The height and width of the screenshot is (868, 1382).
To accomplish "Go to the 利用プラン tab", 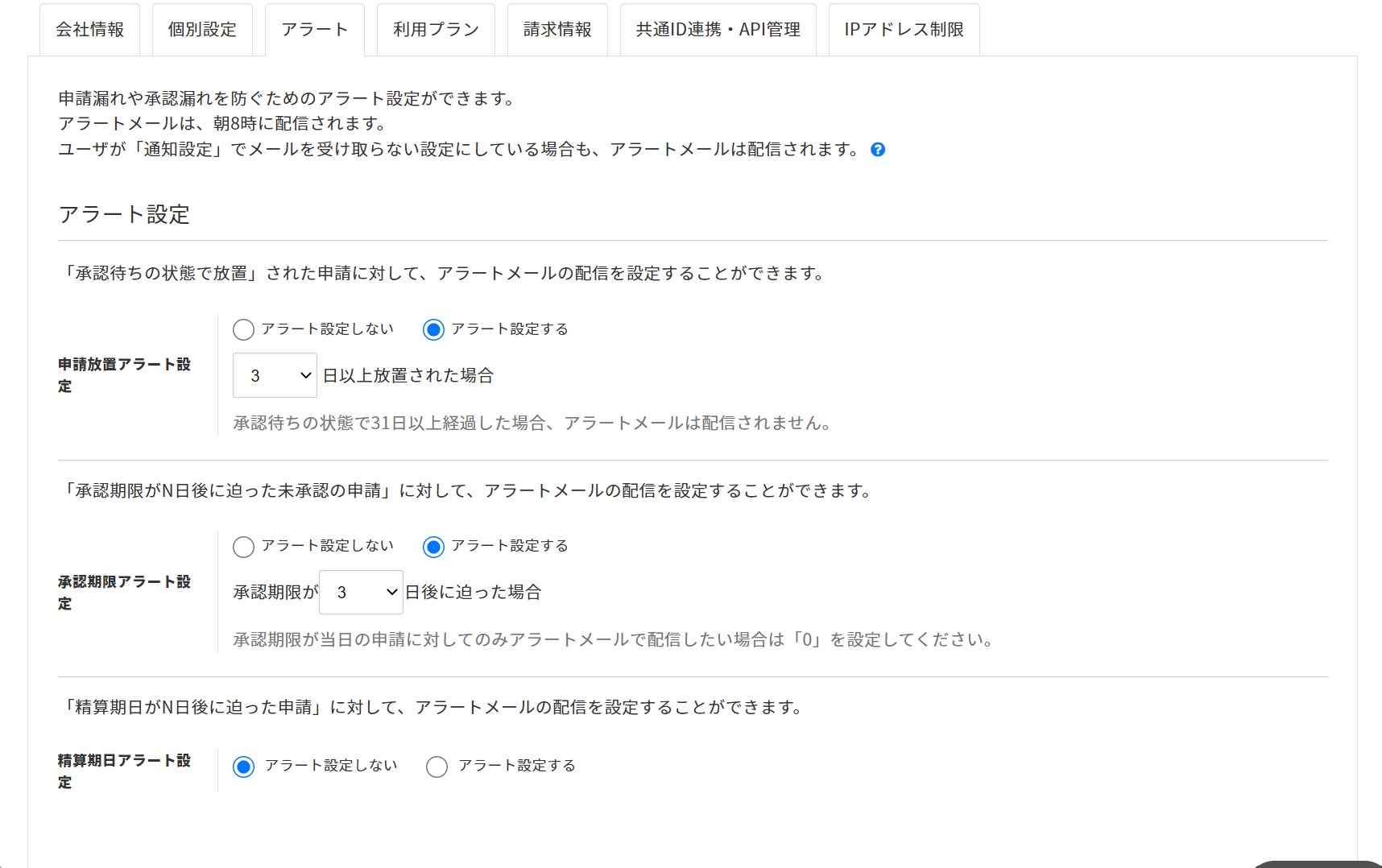I will pos(436,30).
